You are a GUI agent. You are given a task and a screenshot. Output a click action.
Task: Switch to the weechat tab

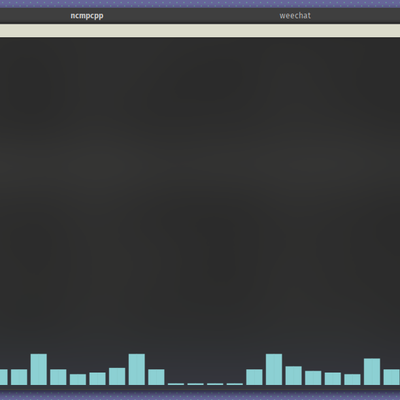pyautogui.click(x=295, y=16)
